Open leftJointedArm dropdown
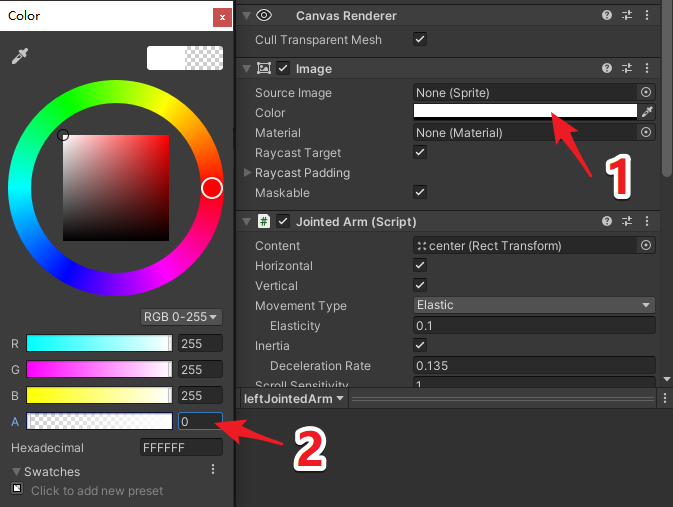This screenshot has height=507, width=673. point(294,399)
